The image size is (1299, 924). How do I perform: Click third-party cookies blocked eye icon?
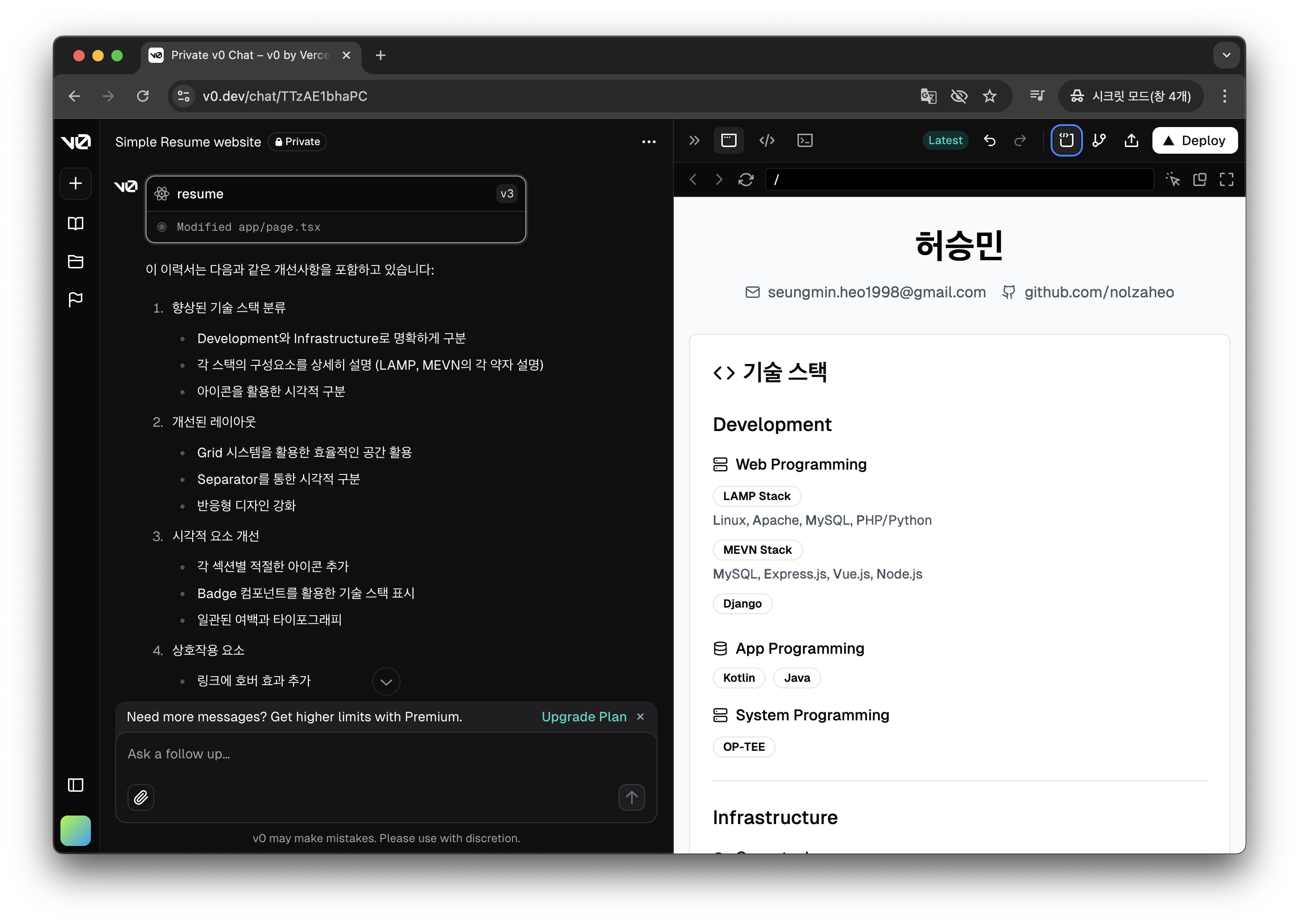tap(959, 96)
